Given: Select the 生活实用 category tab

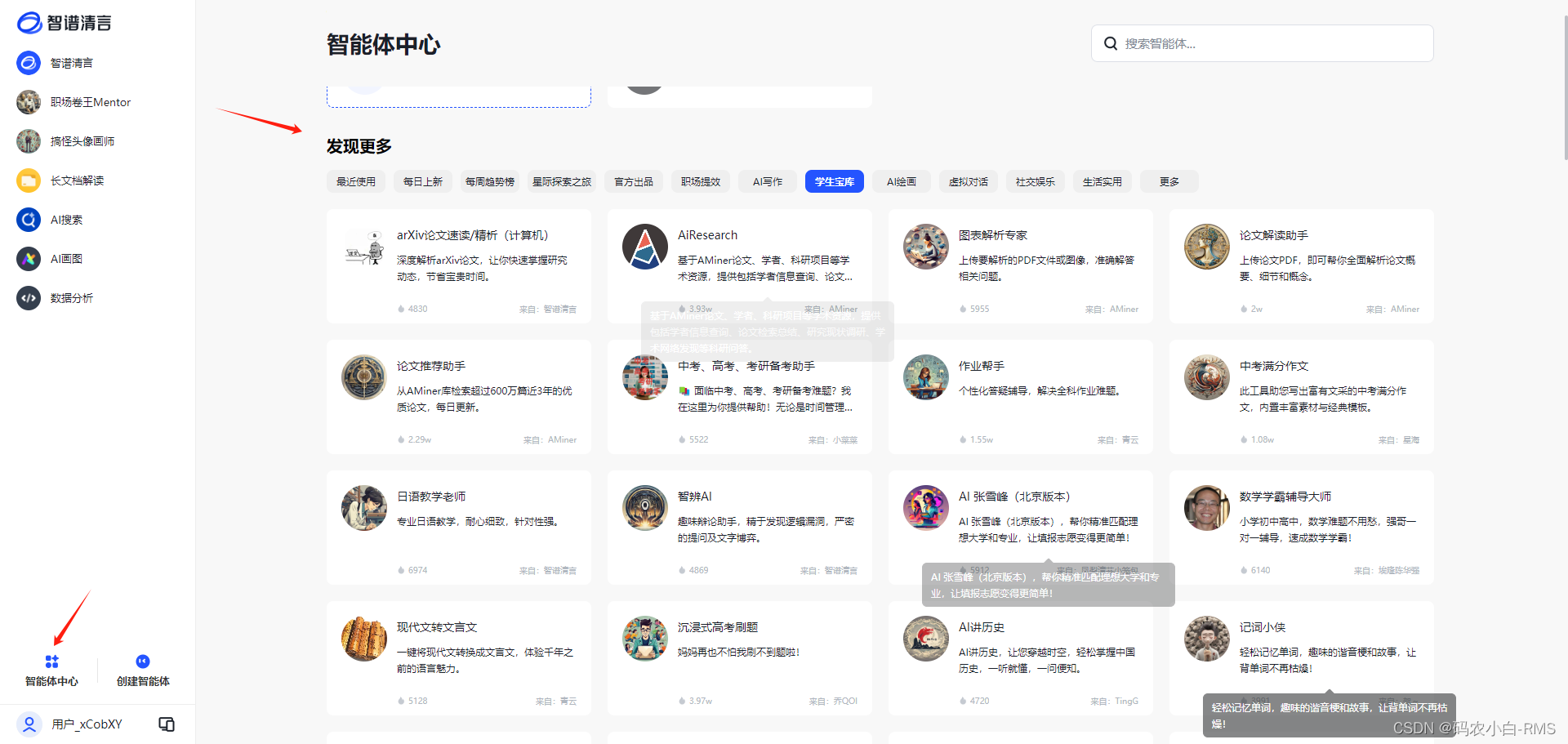Looking at the screenshot, I should [1102, 181].
